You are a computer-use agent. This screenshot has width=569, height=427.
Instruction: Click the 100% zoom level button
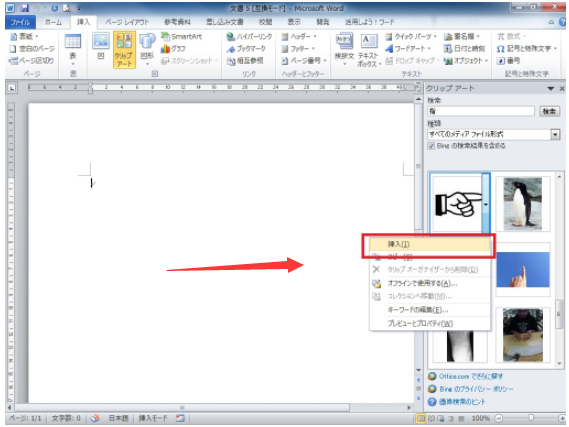[480, 418]
